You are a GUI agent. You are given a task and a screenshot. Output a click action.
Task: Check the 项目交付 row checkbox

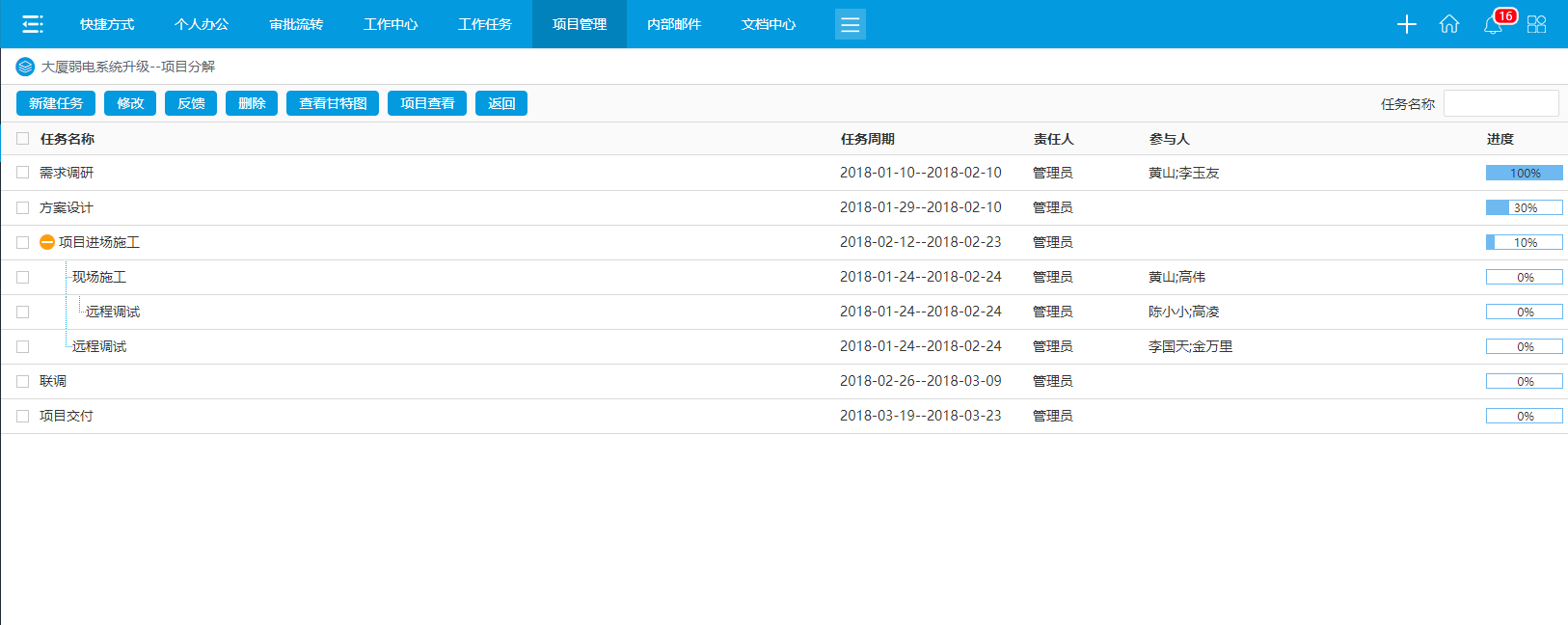23,416
